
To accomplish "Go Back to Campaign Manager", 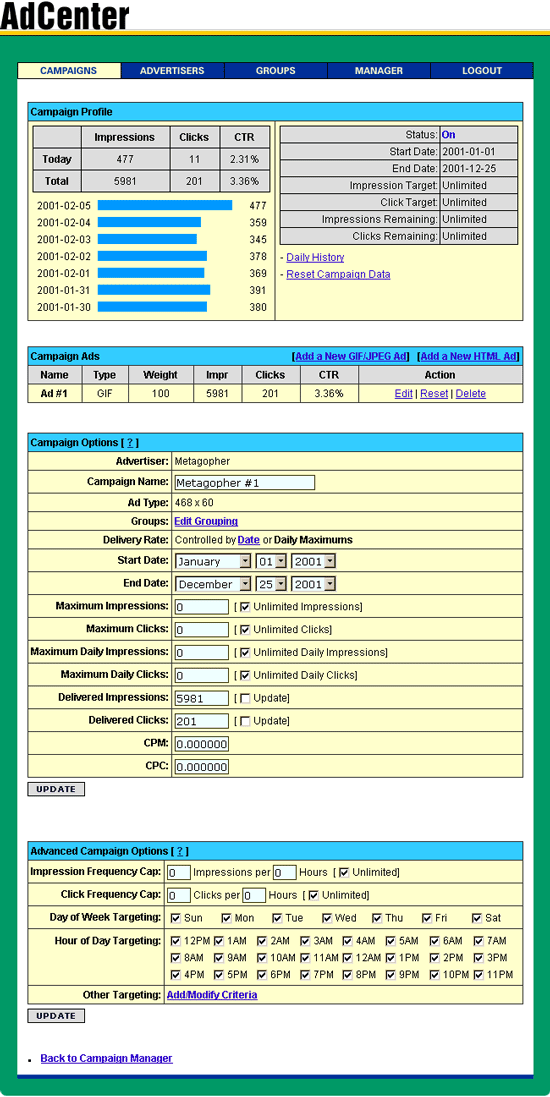I will tap(106, 1059).
